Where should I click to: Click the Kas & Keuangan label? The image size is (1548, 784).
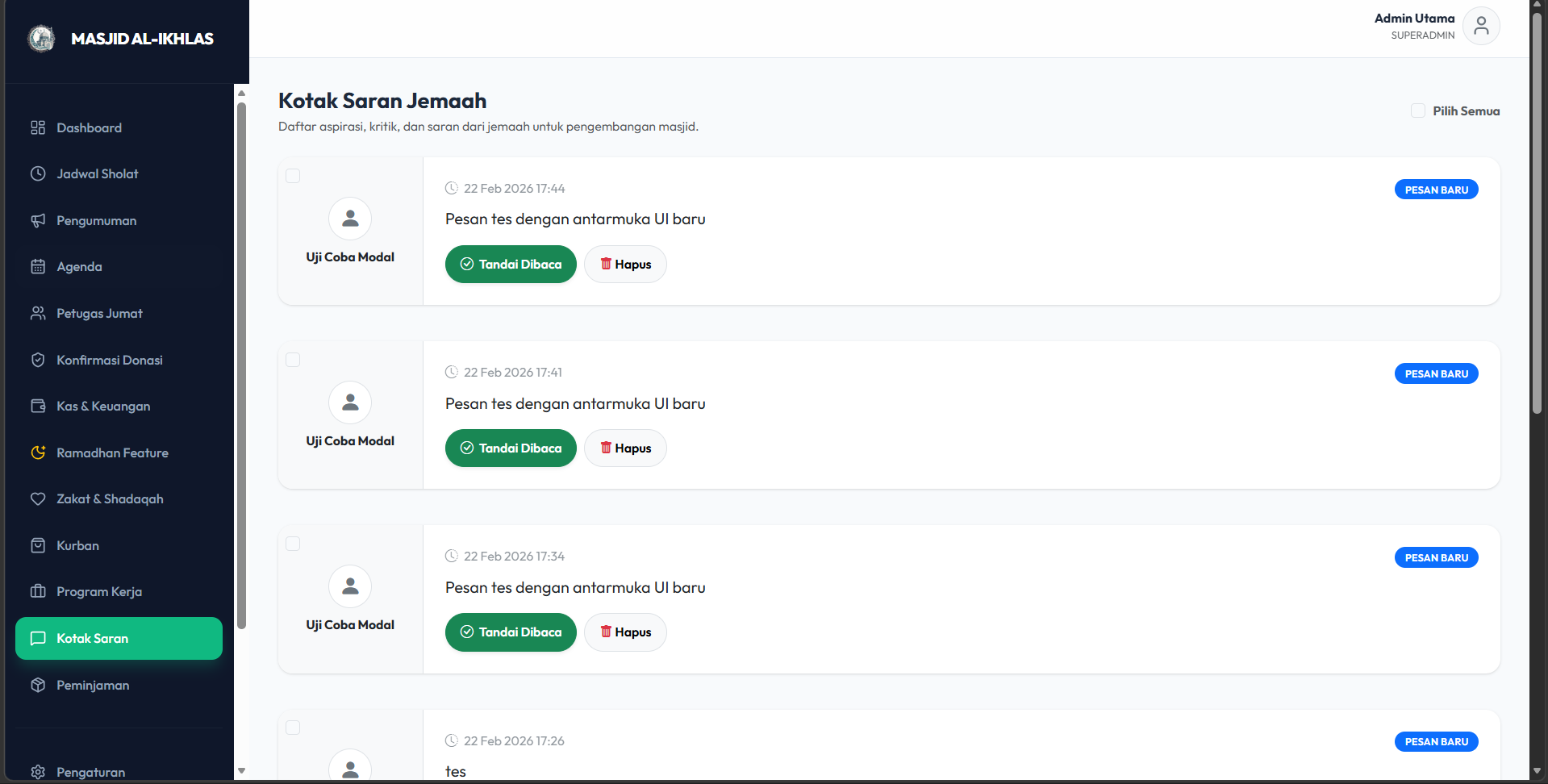[x=103, y=406]
